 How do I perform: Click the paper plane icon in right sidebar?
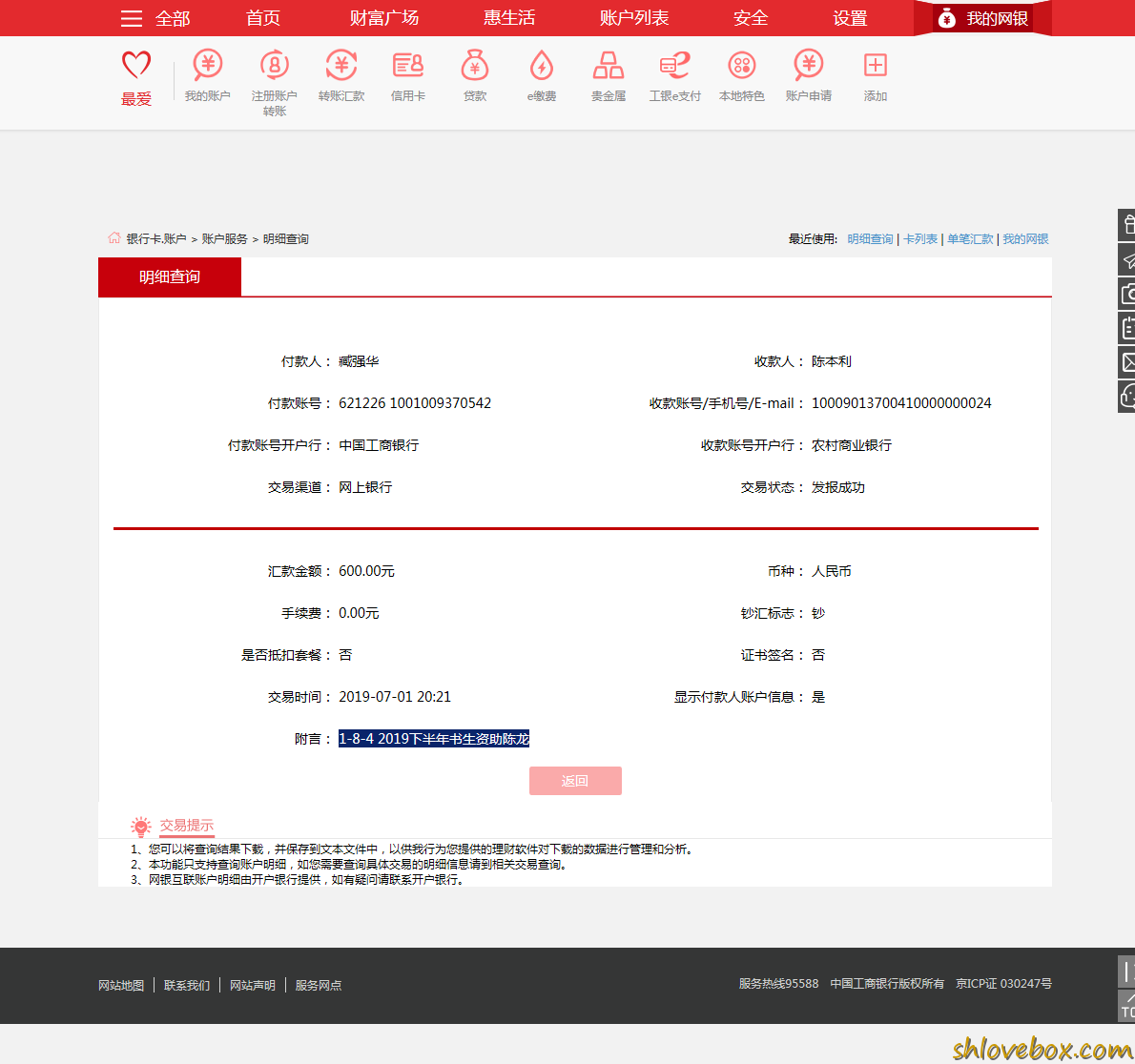[1127, 260]
